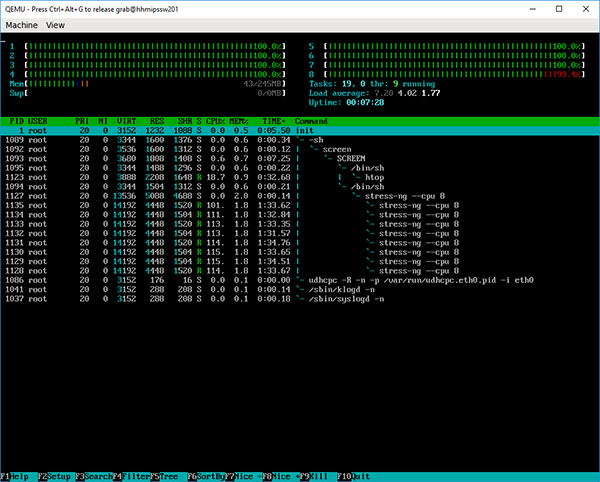Select the -sh process row PID 1089
The image size is (600, 482).
[300, 140]
